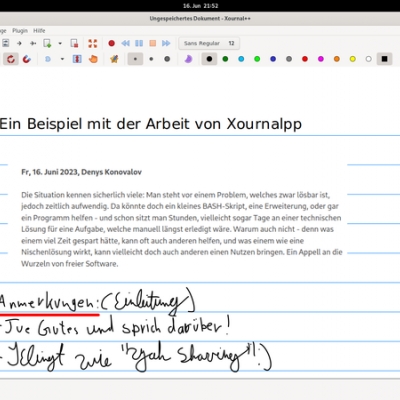Screen dimensions: 400x400
Task: Pick the yellow color swatch
Action: (x=353, y=59)
